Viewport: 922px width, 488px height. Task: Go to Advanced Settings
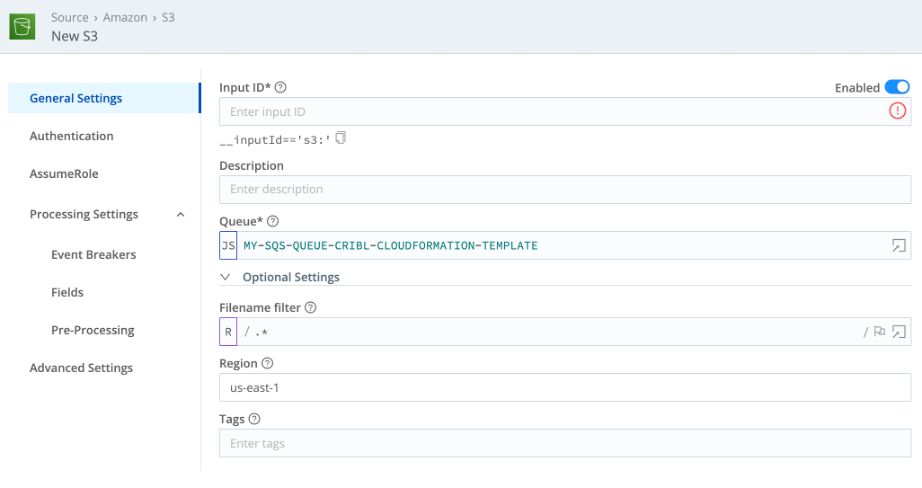[81, 368]
